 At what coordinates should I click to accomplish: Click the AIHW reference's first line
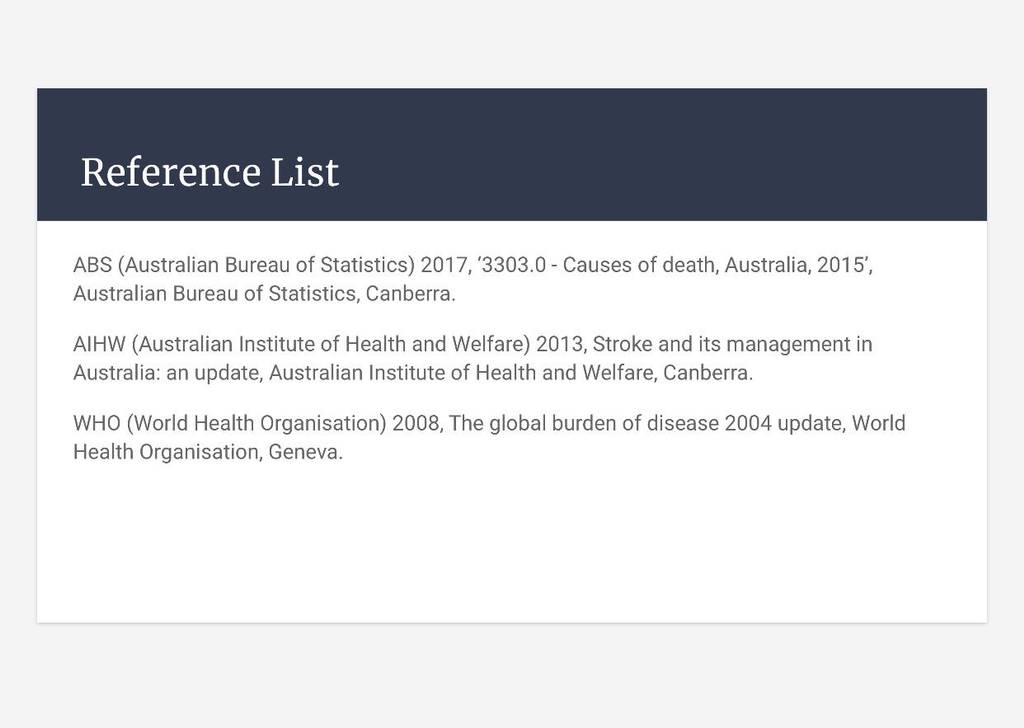point(473,344)
